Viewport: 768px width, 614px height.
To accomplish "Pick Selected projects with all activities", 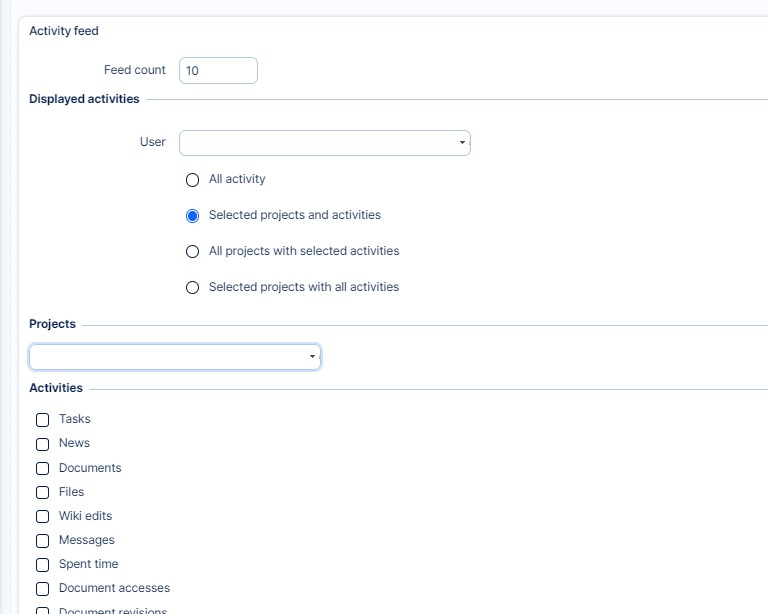I will pyautogui.click(x=193, y=288).
